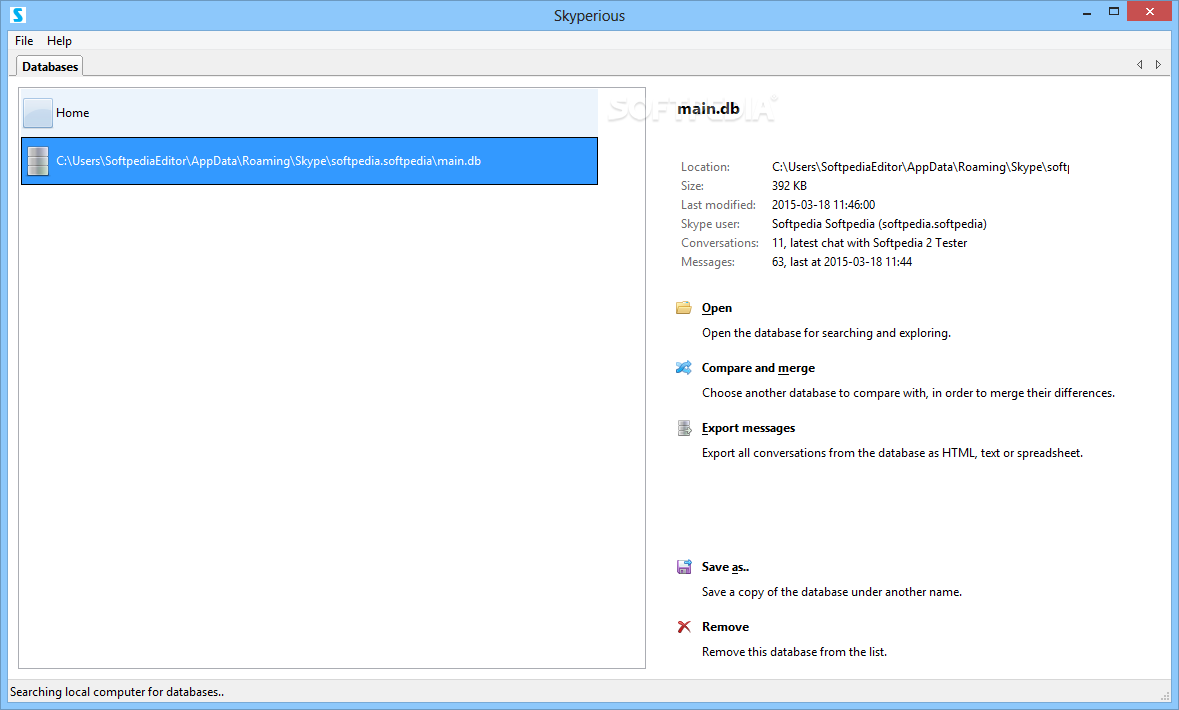This screenshot has height=710, width=1179.
Task: Click the red Remove X icon
Action: [683, 627]
